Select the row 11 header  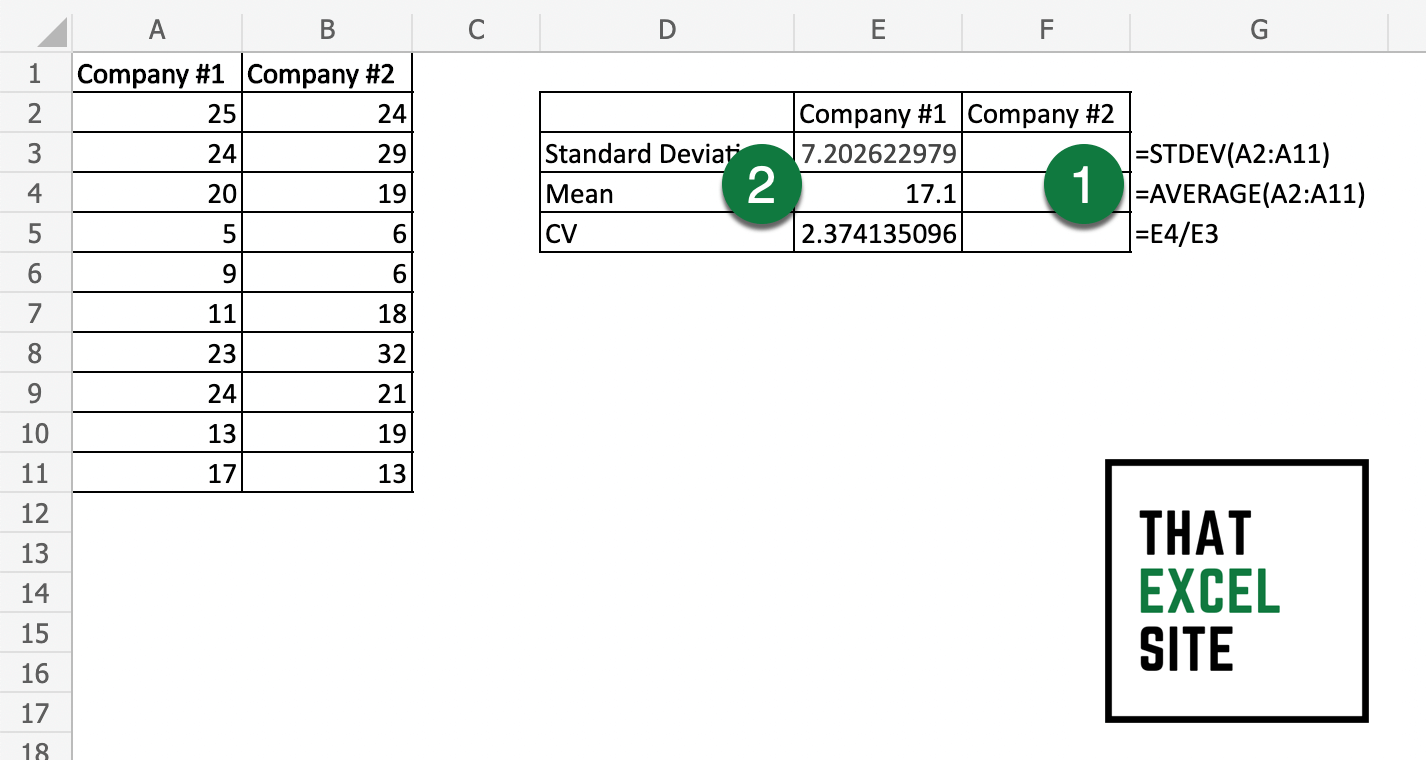(x=35, y=472)
